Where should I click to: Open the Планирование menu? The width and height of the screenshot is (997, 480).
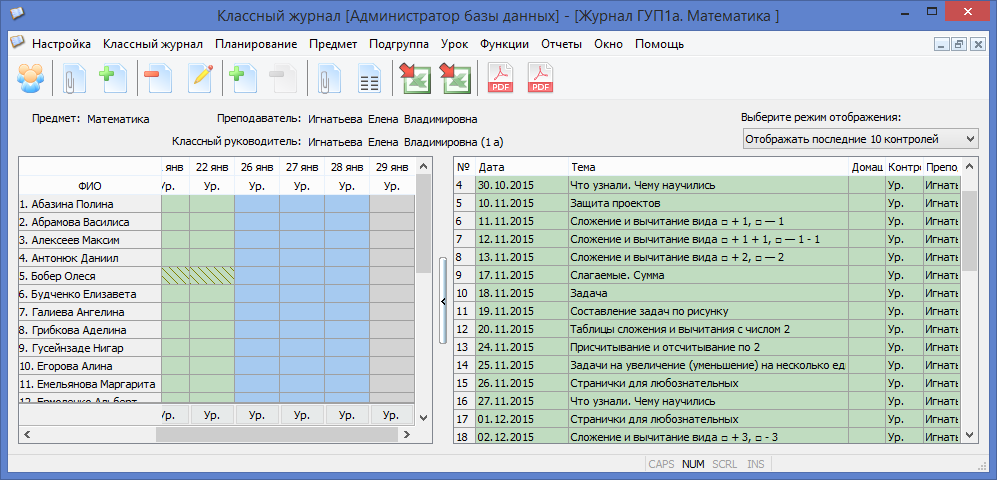(x=255, y=44)
